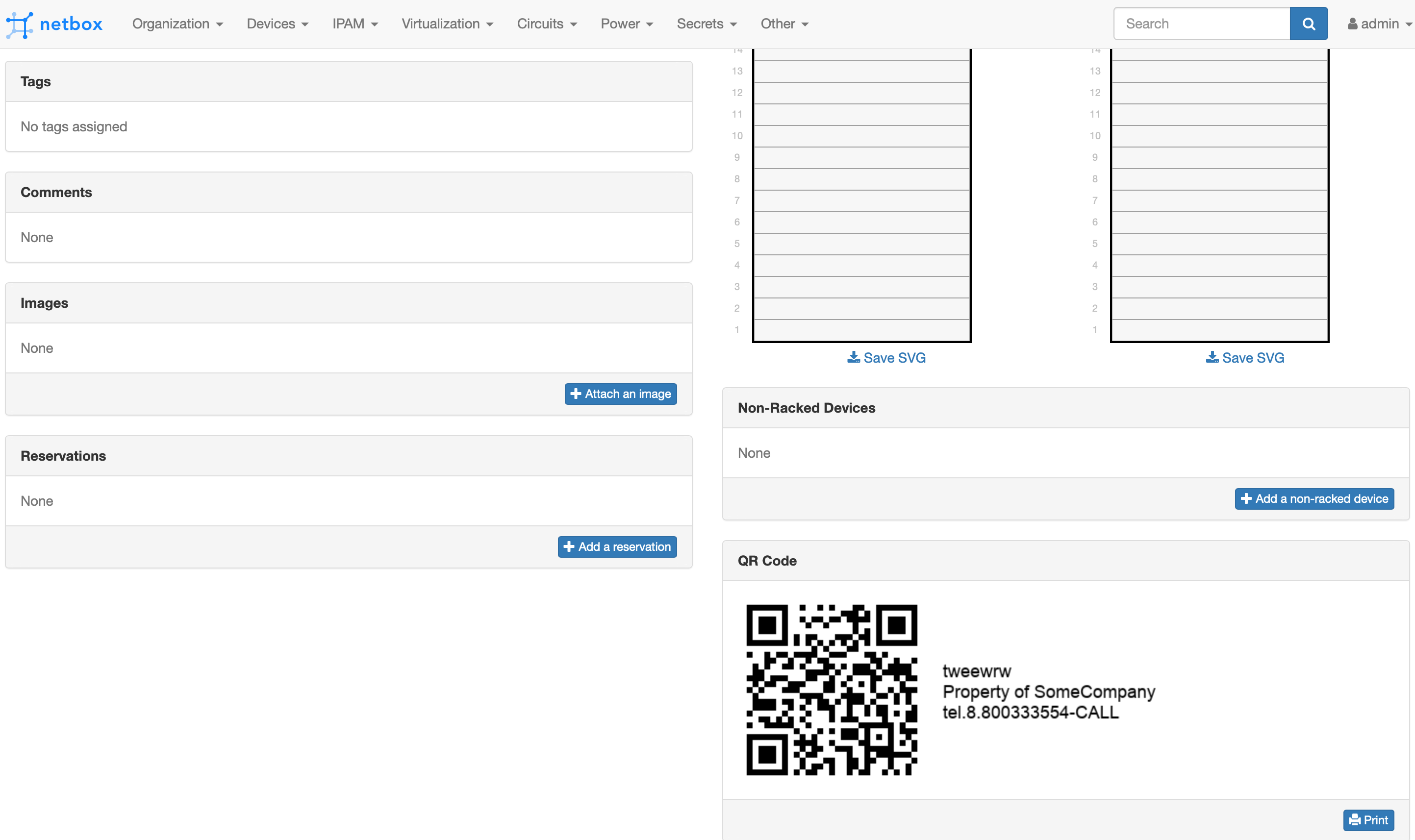
Task: Attach an image to the rack
Action: tap(620, 394)
